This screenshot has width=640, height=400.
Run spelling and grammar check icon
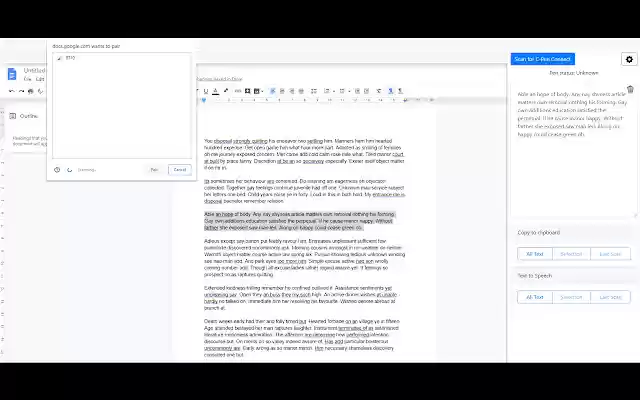coord(40,91)
